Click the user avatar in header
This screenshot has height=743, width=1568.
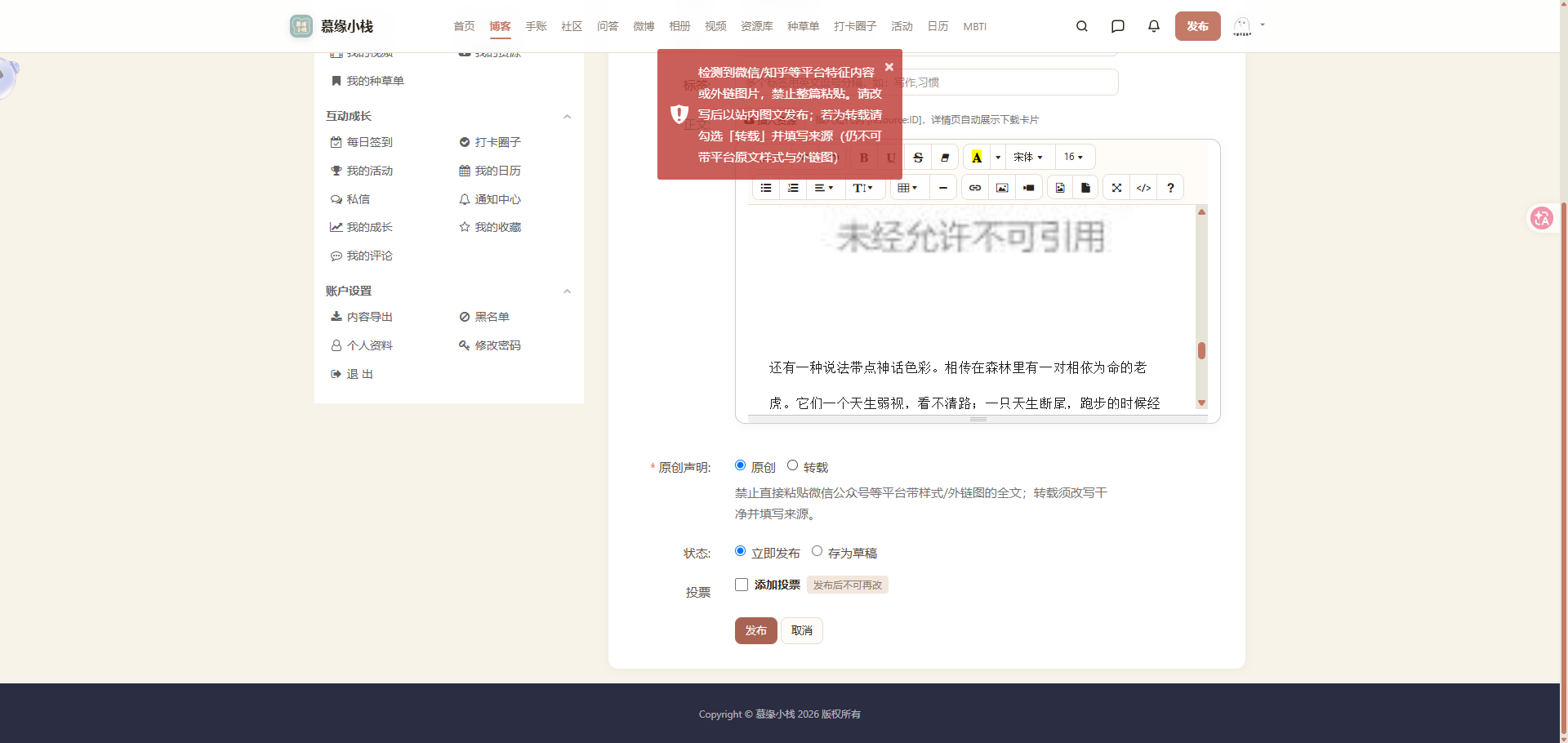tap(1242, 26)
